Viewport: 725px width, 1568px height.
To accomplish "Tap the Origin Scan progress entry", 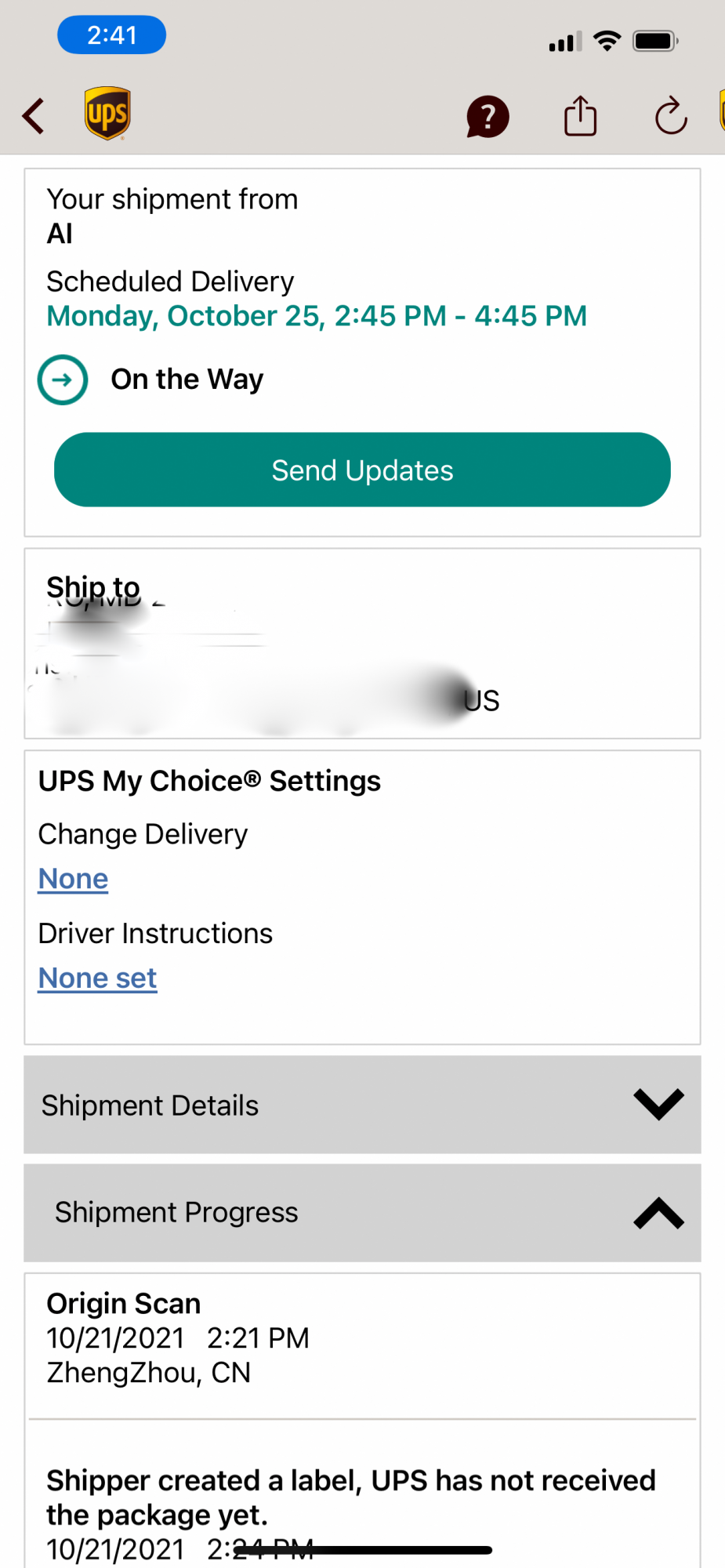I will 361,1338.
